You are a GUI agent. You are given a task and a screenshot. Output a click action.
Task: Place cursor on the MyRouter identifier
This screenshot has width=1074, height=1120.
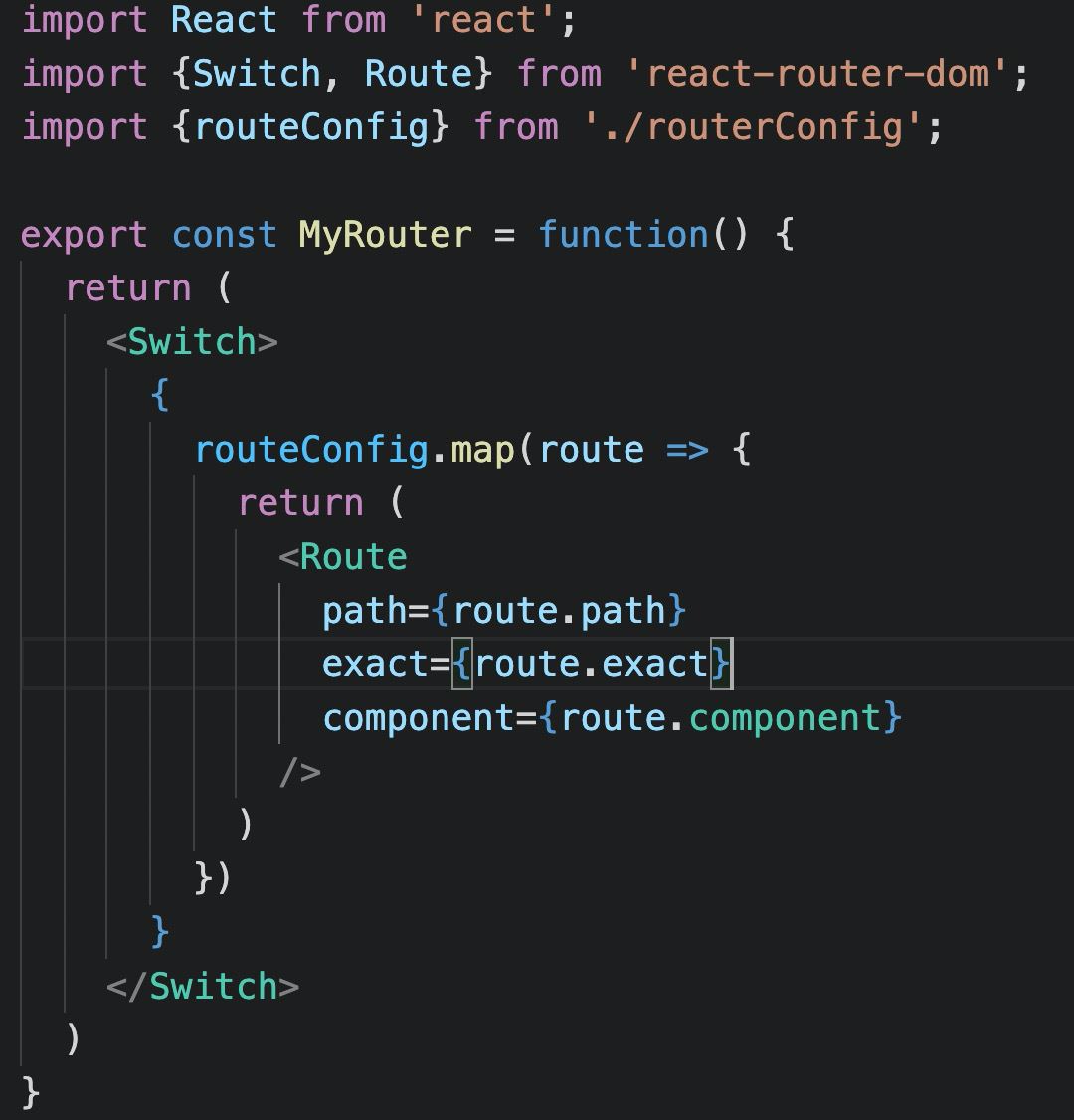click(386, 236)
